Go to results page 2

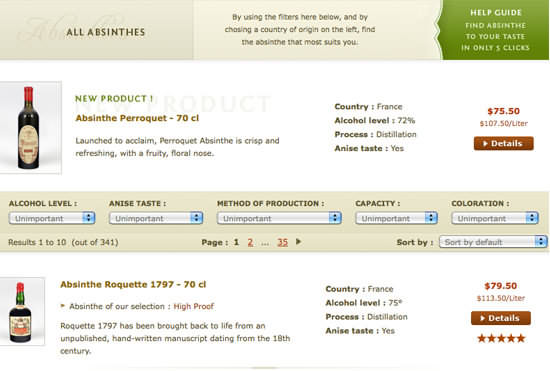250,242
